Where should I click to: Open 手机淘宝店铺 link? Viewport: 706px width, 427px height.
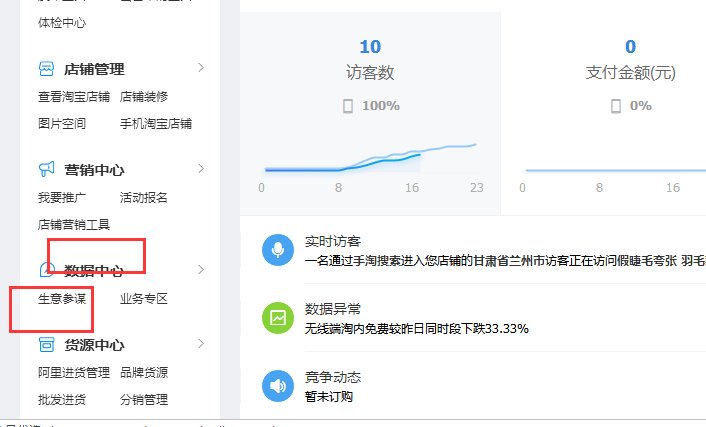156,123
